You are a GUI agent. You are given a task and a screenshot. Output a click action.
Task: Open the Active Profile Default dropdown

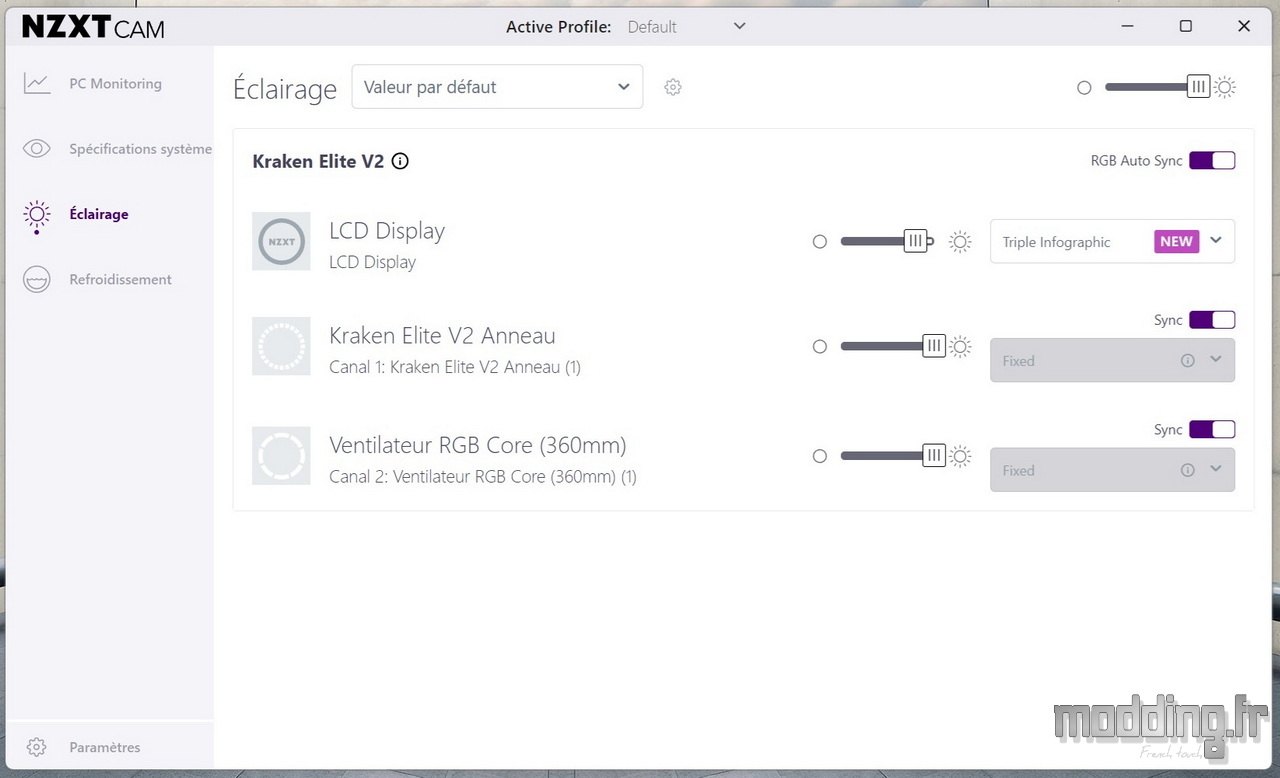(686, 27)
